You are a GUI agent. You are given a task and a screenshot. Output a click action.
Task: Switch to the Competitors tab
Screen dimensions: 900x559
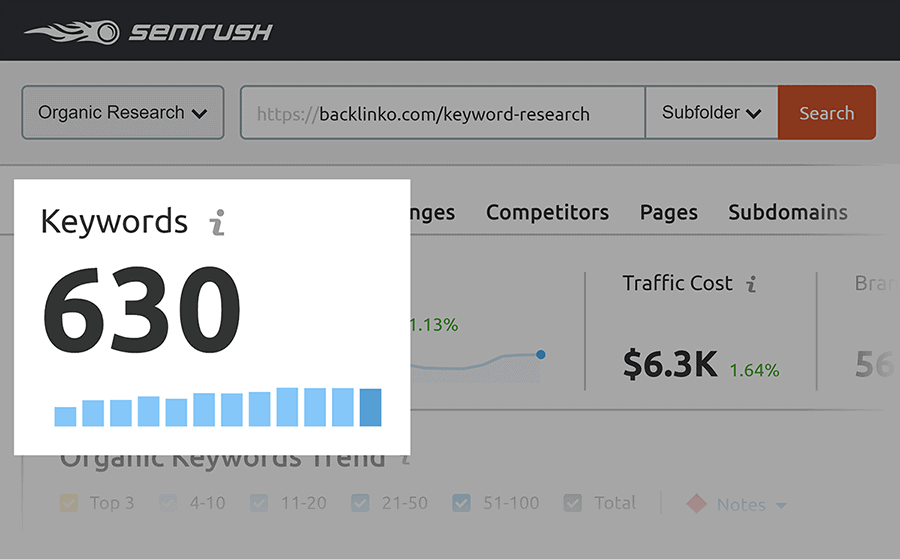coord(547,213)
